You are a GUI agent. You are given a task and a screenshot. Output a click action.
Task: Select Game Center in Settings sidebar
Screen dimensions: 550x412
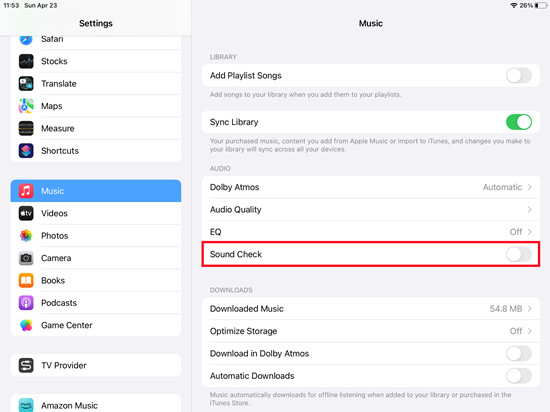(x=96, y=325)
